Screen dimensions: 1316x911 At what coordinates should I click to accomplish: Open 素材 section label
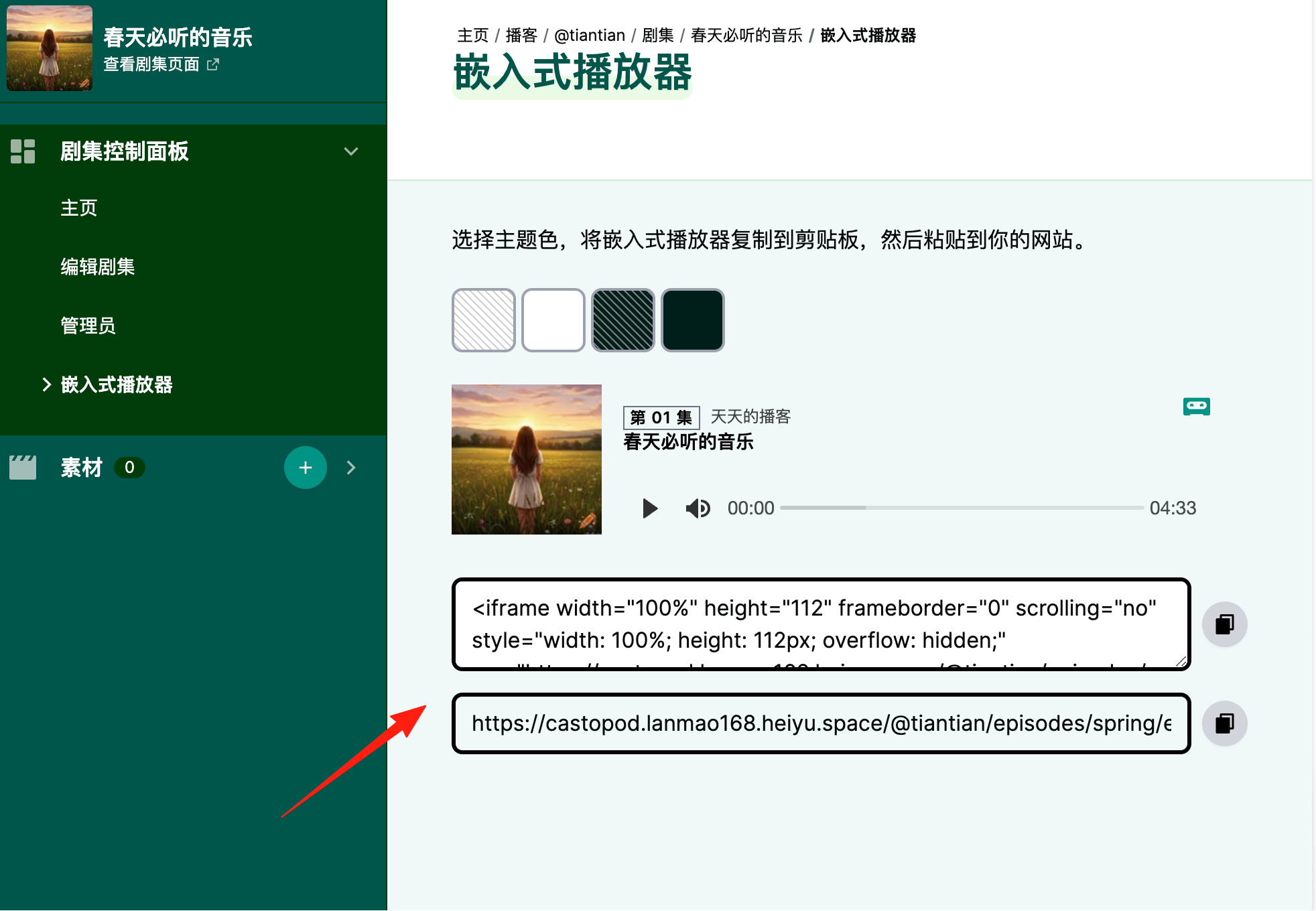pos(82,468)
